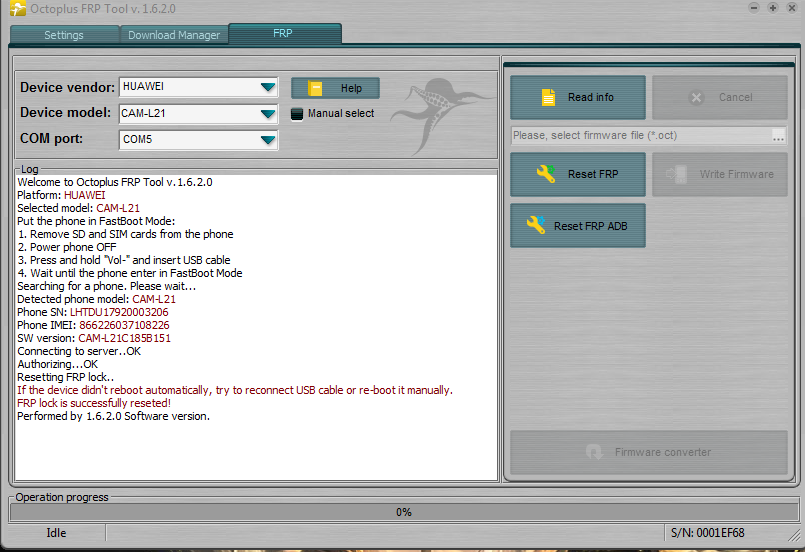Viewport: 805px width, 552px height.
Task: Click 'Detected phone model: CAM-L21' log line
Action: pyautogui.click(x=97, y=299)
